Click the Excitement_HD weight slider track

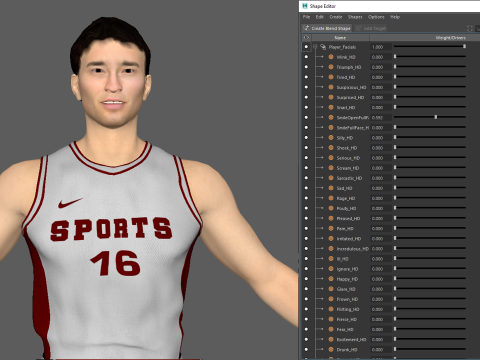[429, 339]
